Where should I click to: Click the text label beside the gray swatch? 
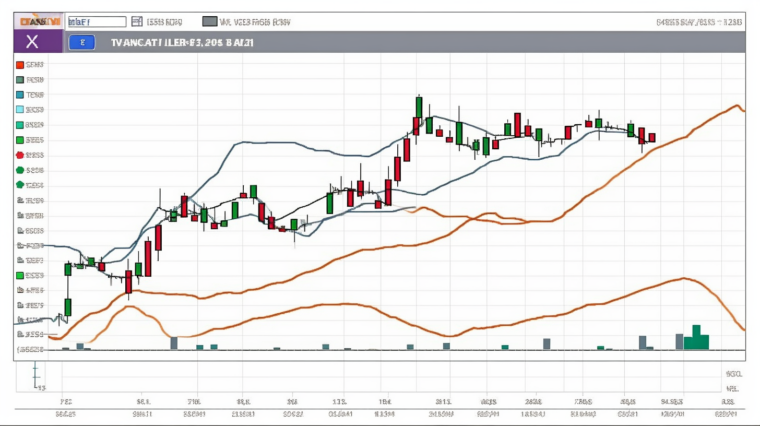coord(255,20)
